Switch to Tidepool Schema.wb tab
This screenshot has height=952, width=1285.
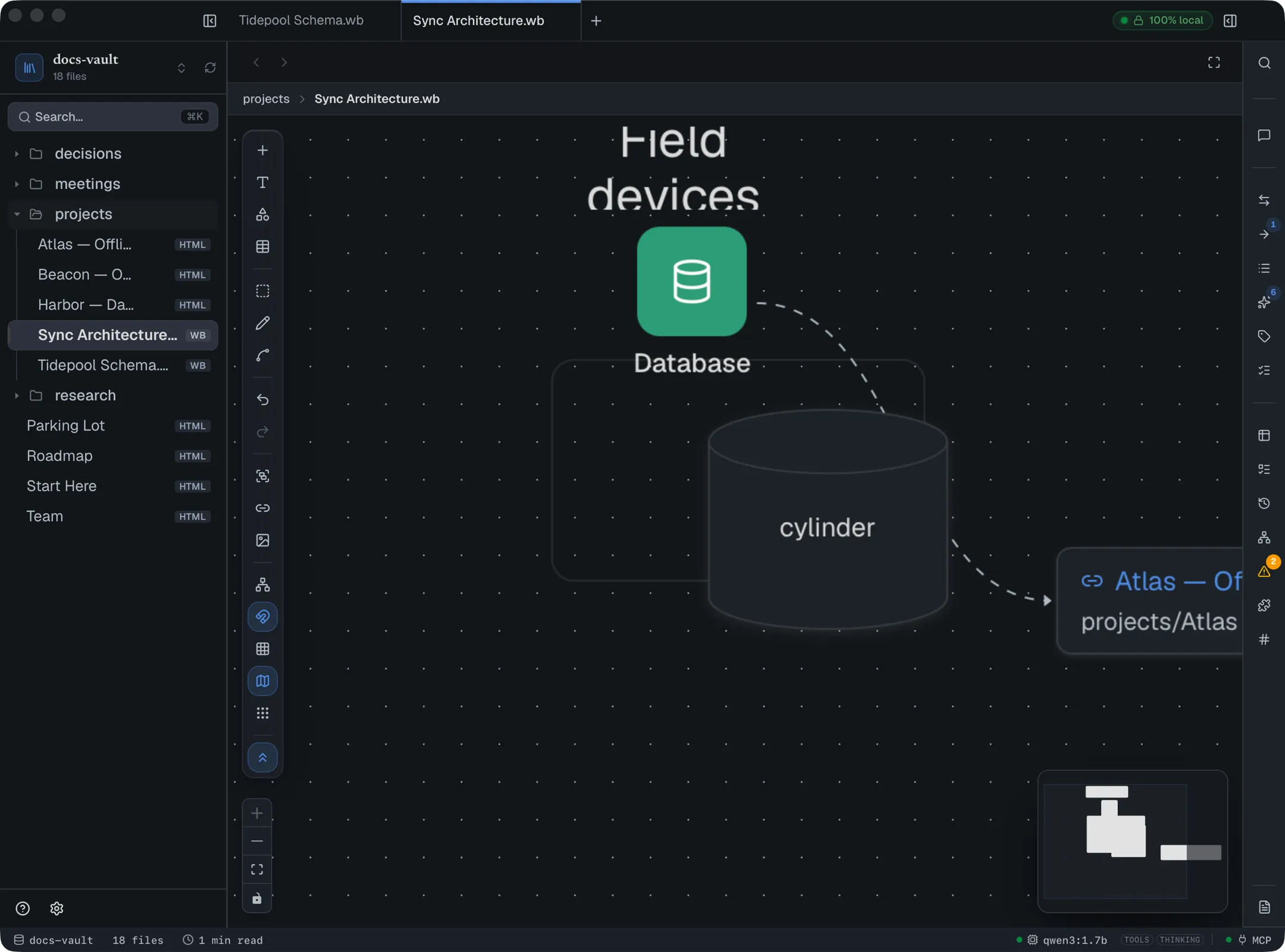coord(301,20)
